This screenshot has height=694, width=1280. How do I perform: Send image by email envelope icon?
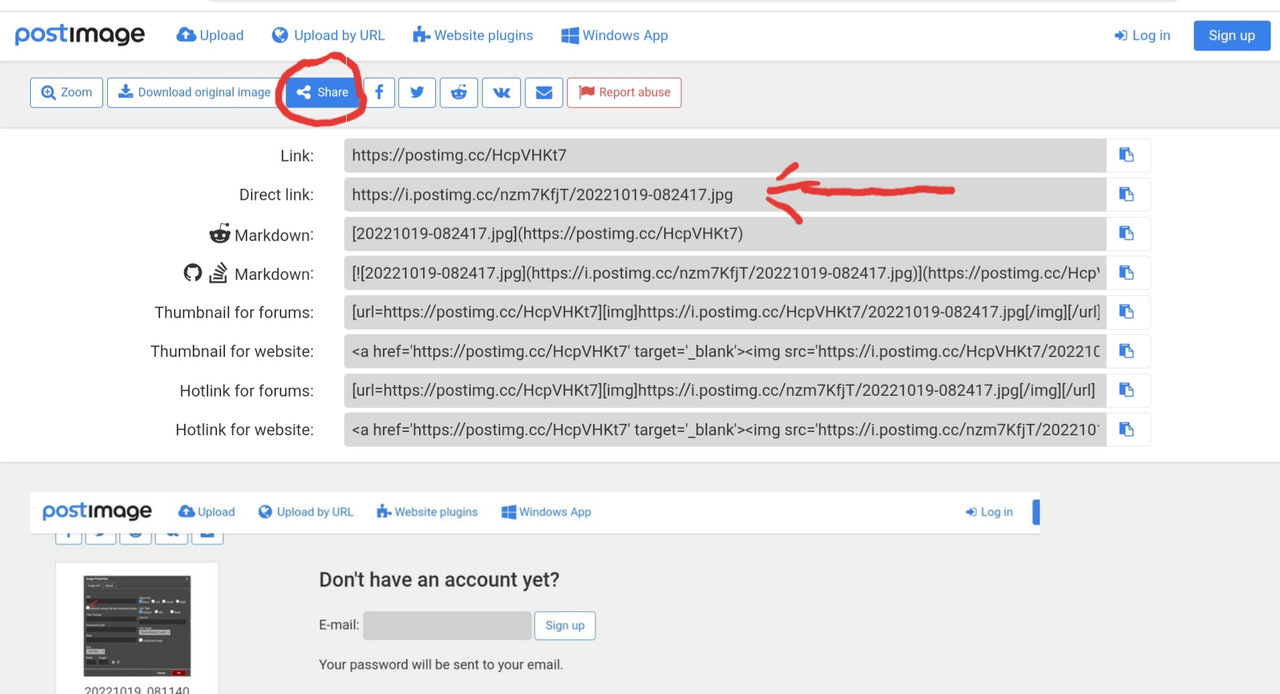[x=544, y=92]
